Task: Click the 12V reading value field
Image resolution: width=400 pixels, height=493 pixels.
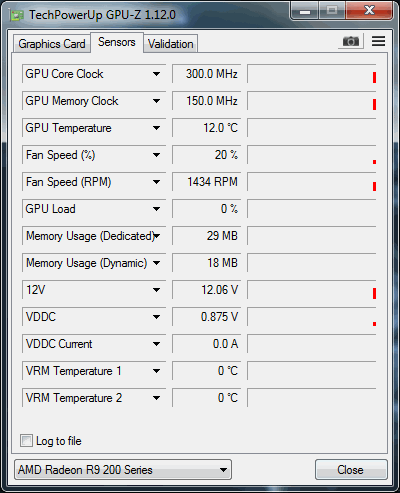Action: click(206, 290)
